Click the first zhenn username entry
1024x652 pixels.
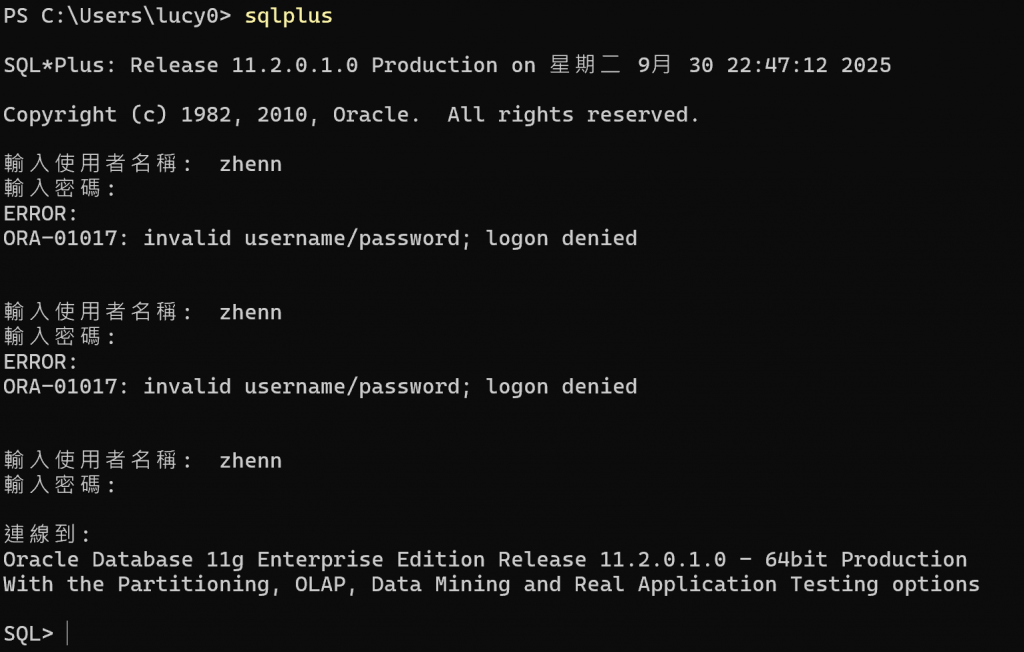250,164
